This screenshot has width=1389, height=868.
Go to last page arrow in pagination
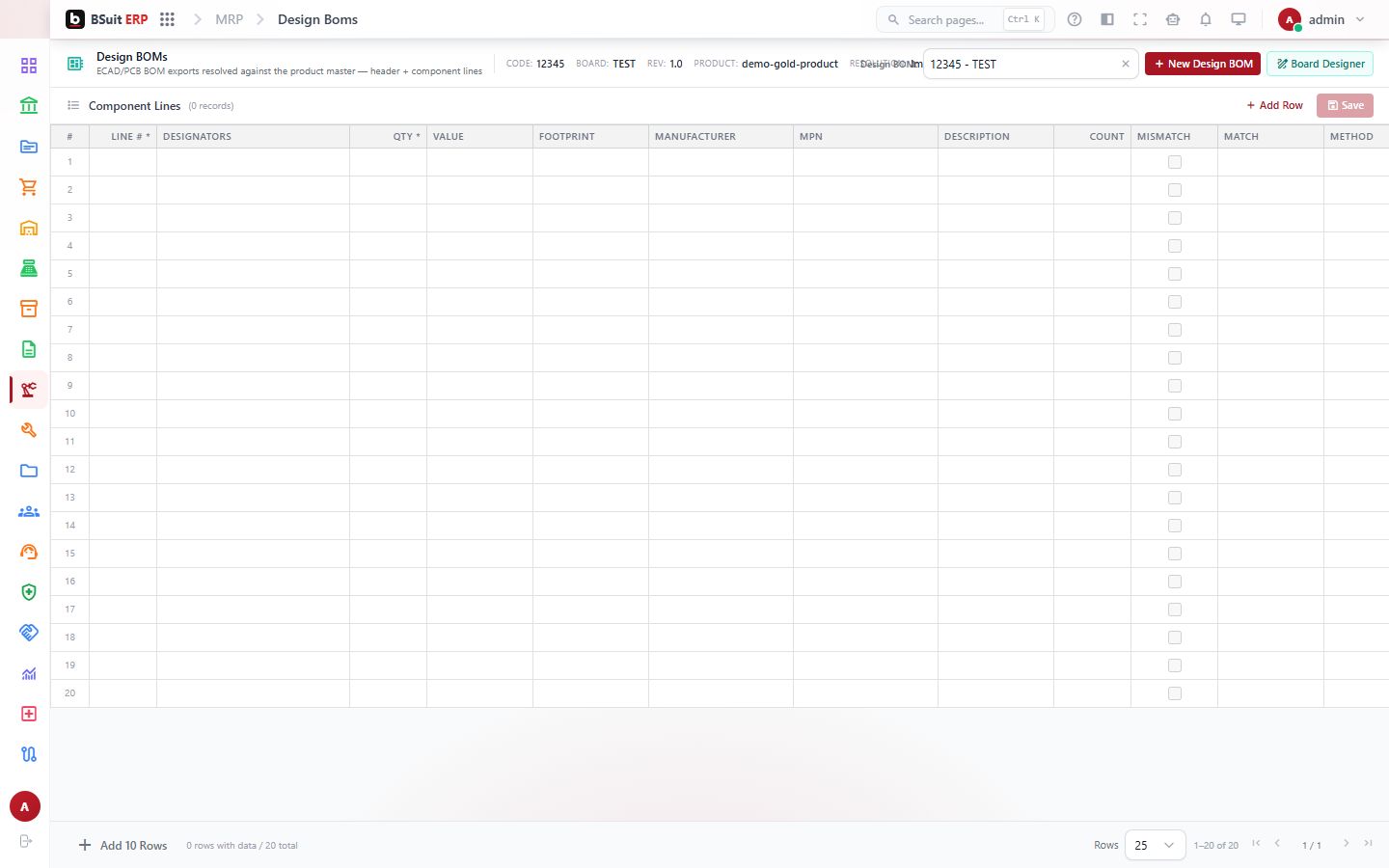pyautogui.click(x=1368, y=844)
